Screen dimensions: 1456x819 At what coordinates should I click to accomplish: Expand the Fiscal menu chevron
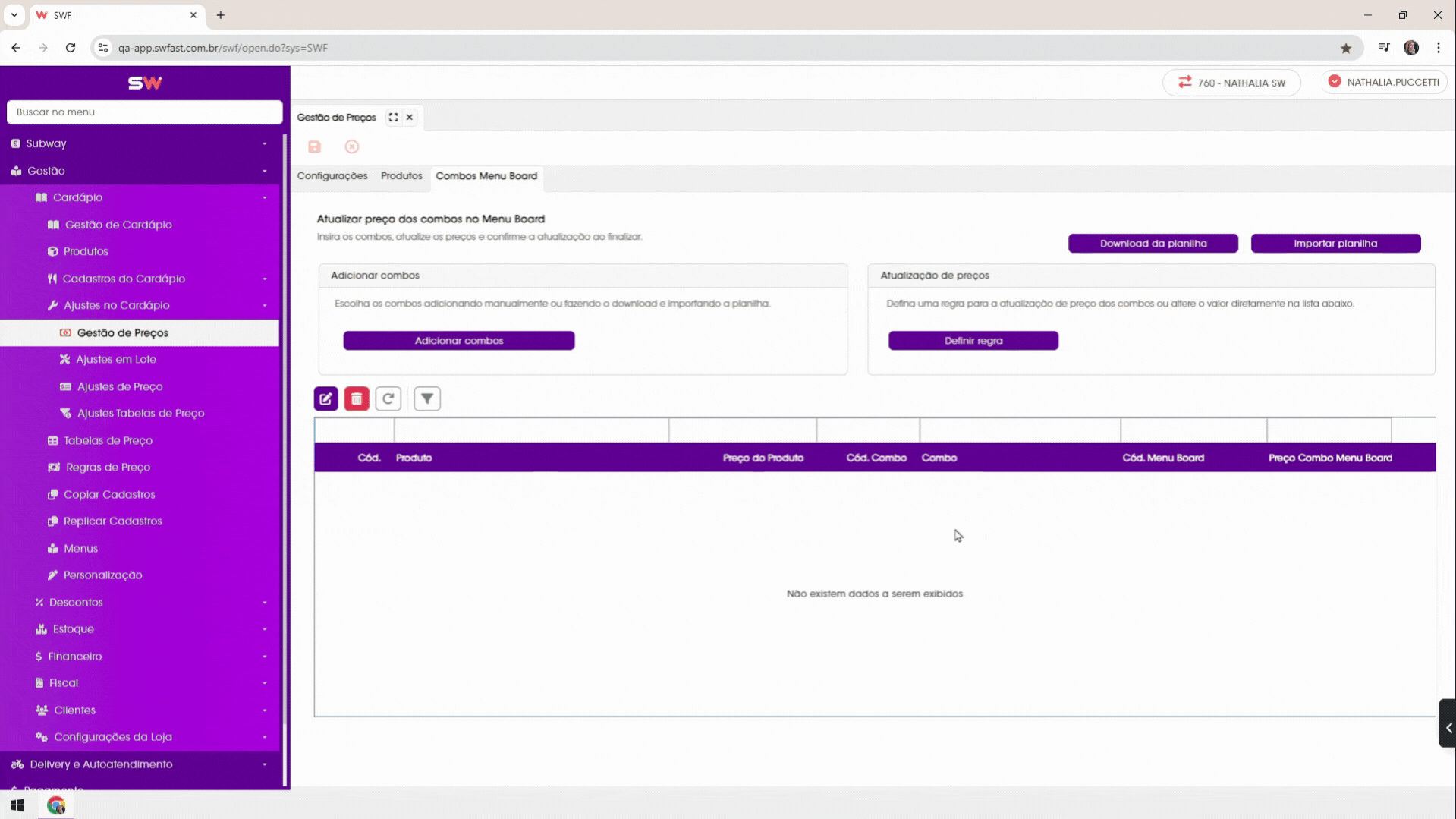[265, 683]
